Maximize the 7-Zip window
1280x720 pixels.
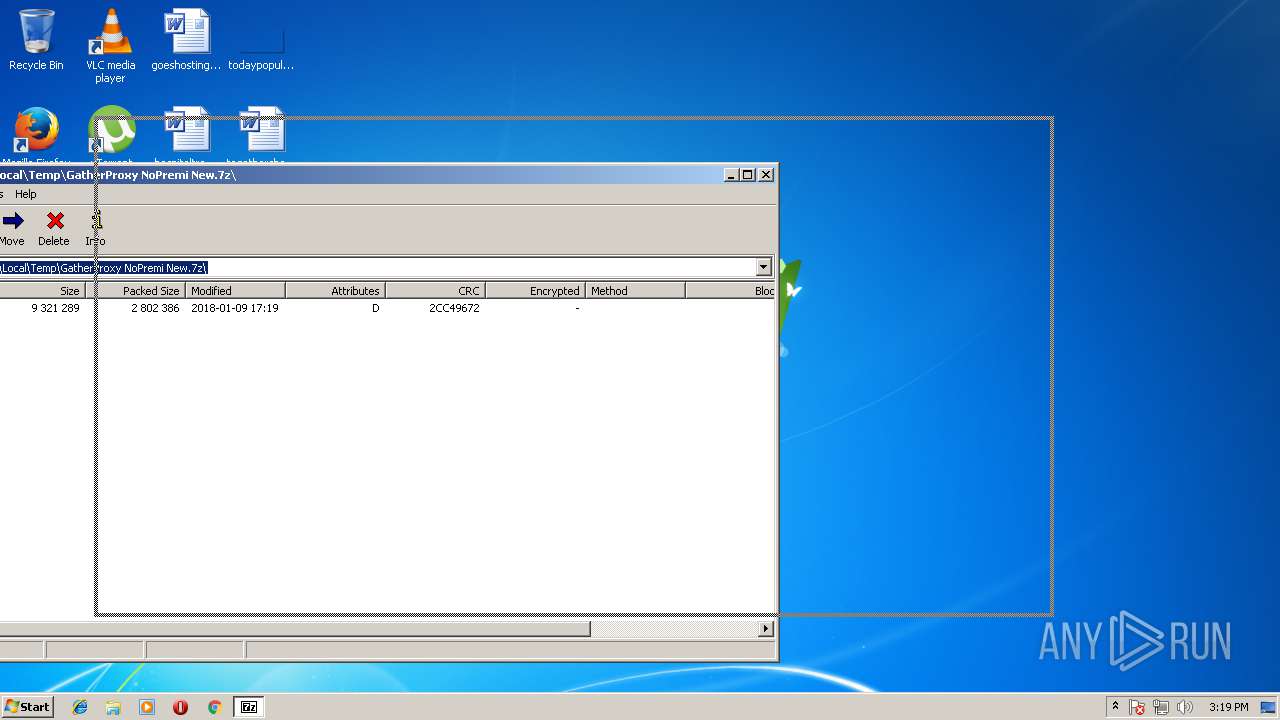748,175
